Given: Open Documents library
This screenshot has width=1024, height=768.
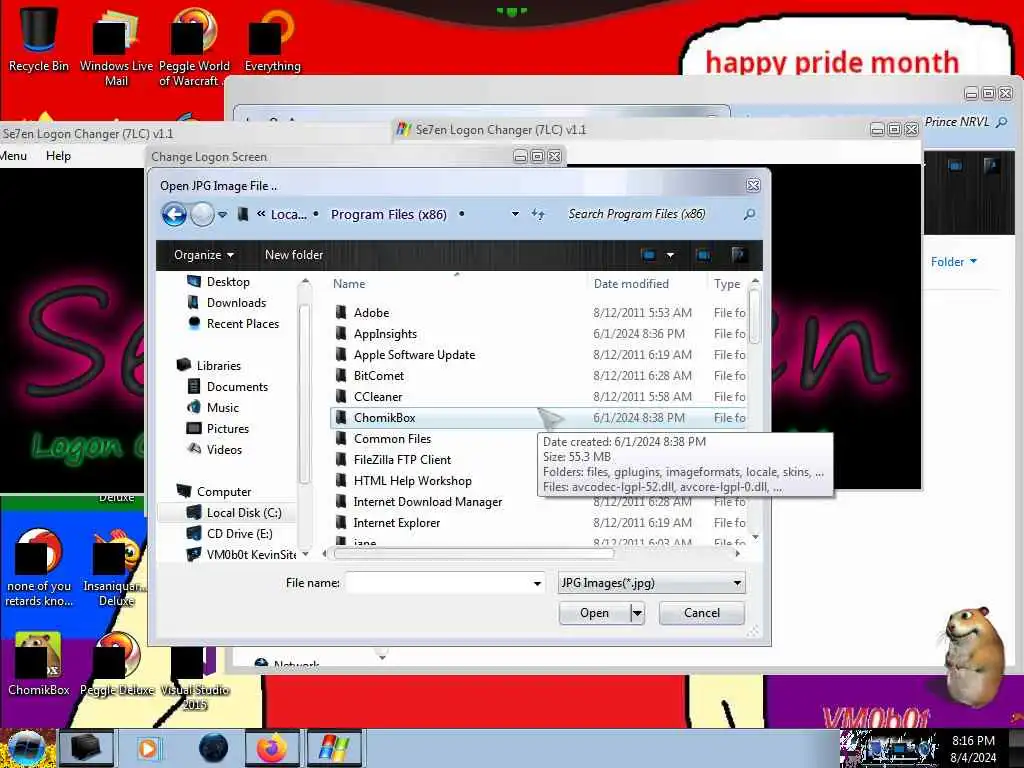Looking at the screenshot, I should pyautogui.click(x=236, y=387).
